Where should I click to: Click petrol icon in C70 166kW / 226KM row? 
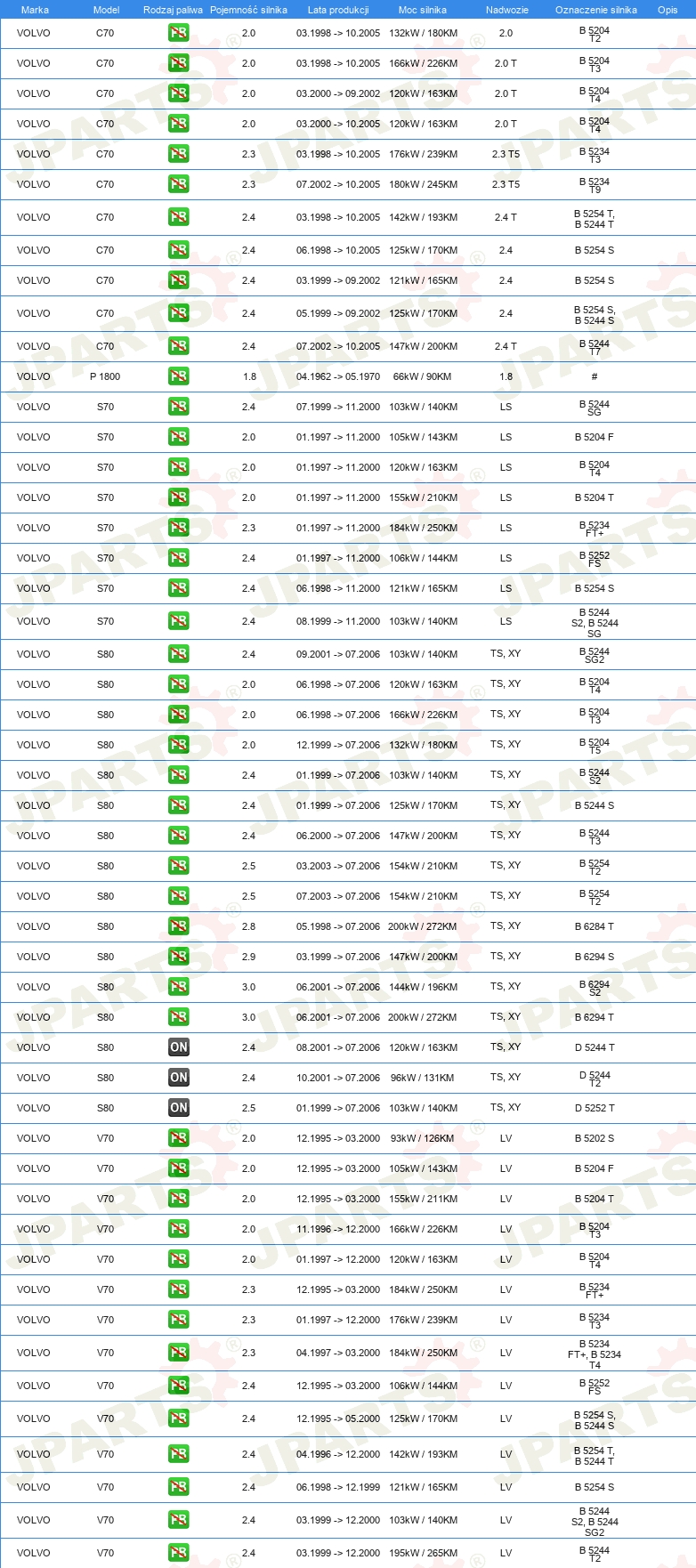[179, 63]
